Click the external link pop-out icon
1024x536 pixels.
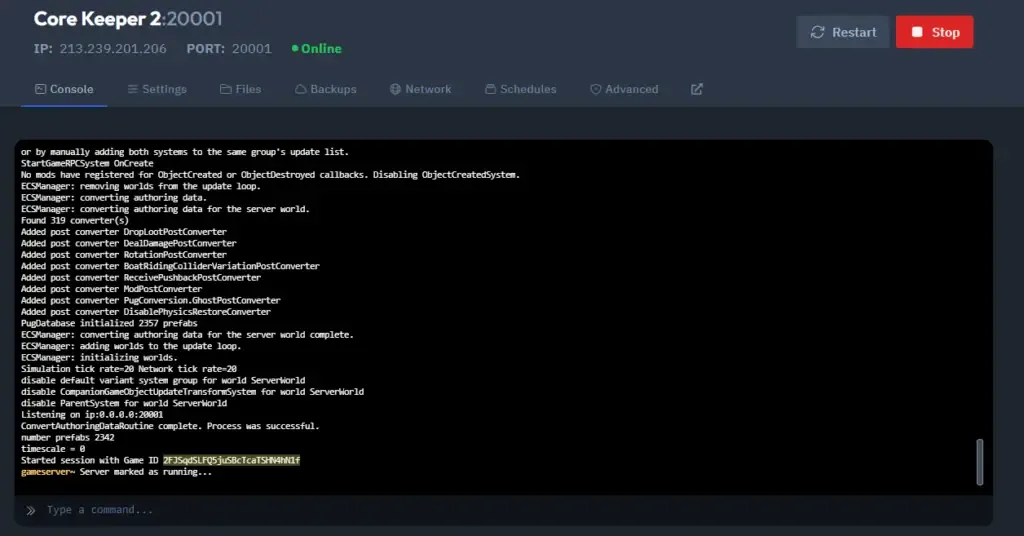[697, 89]
